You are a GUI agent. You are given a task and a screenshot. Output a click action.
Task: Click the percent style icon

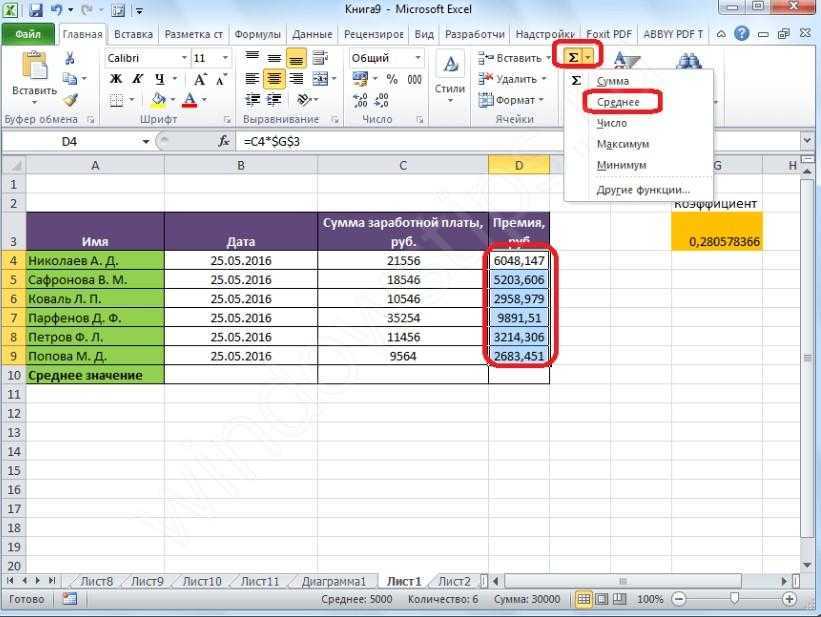[x=390, y=80]
